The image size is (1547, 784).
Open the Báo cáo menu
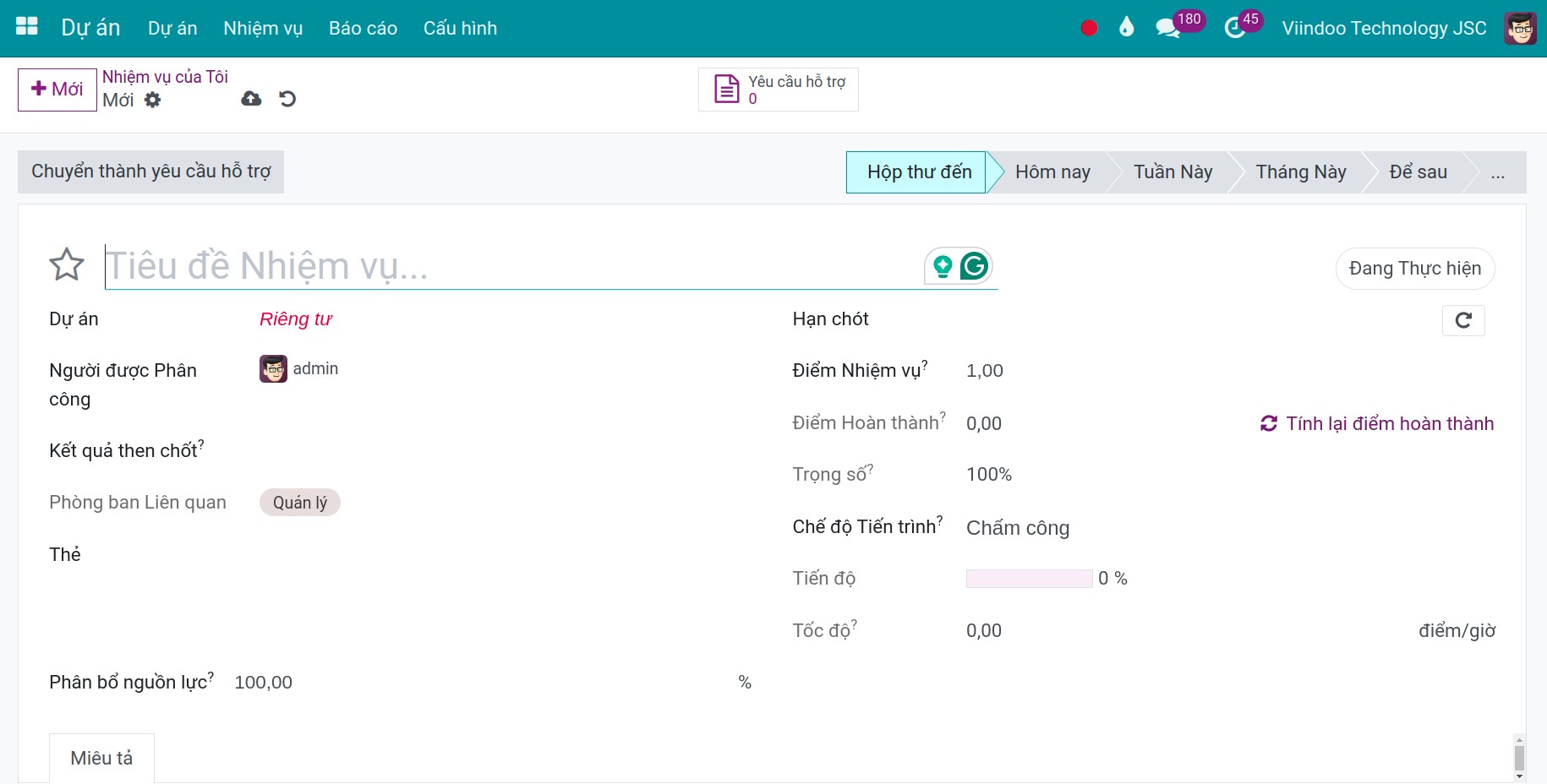(363, 28)
